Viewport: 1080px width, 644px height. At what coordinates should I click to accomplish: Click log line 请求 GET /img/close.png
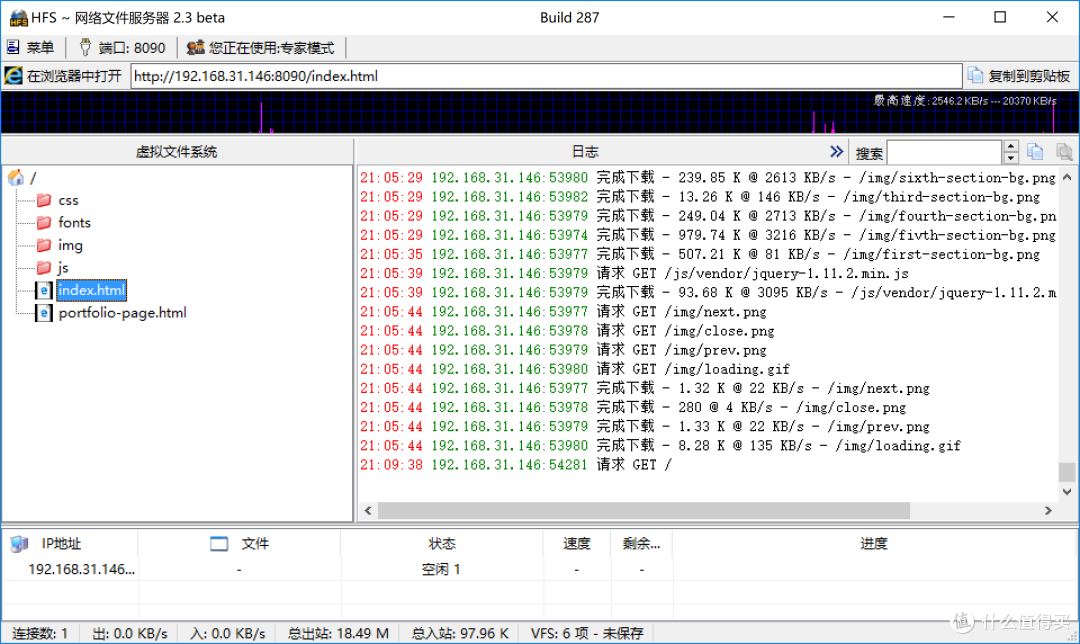click(x=567, y=331)
